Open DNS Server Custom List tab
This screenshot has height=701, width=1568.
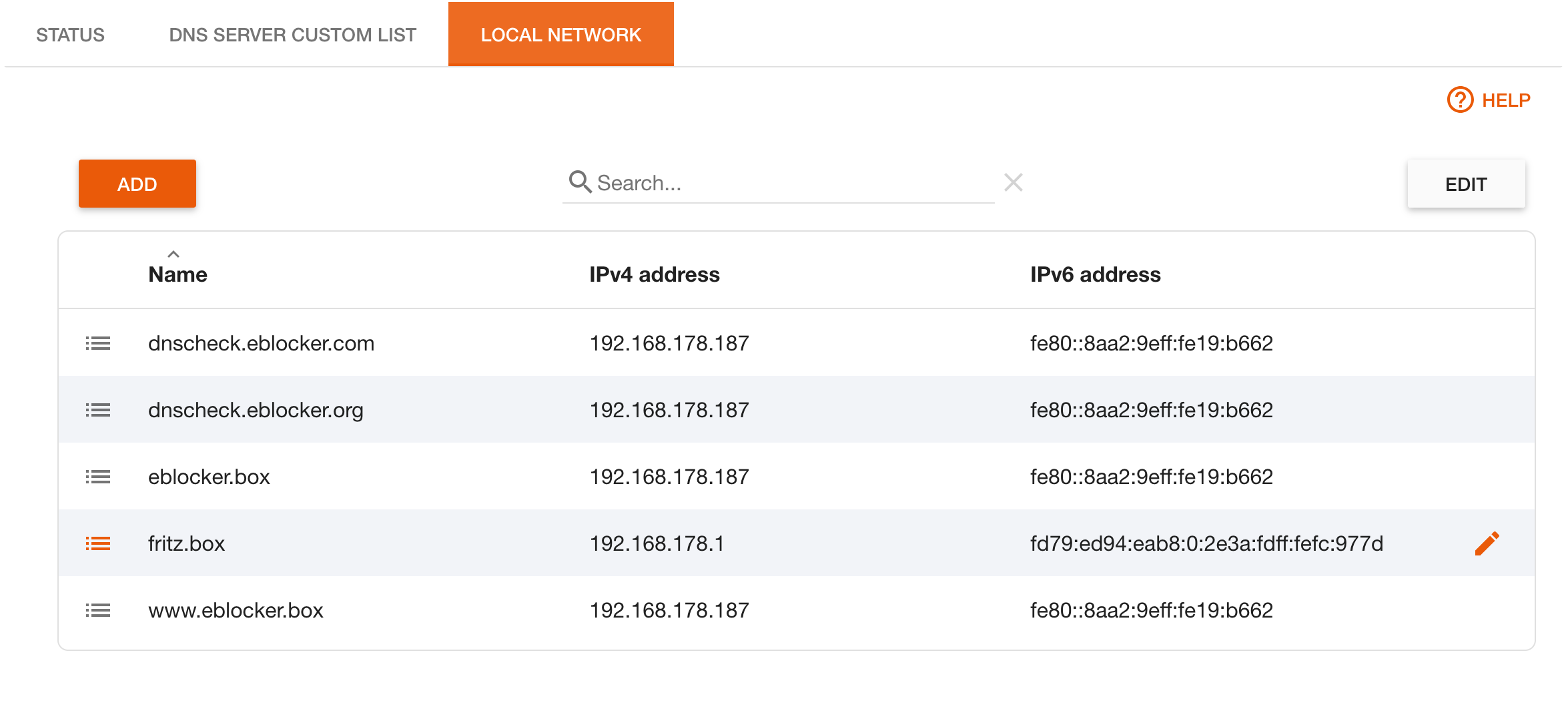(x=292, y=35)
